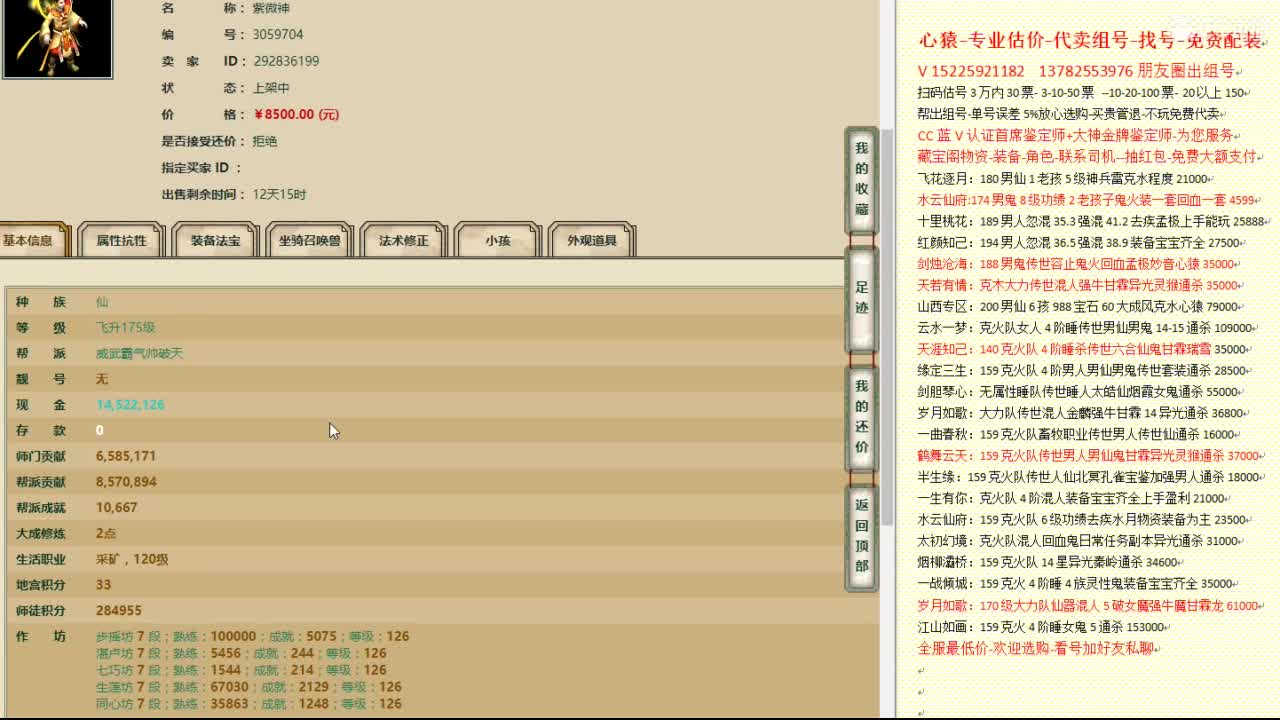Open the 装备法宝 tab

215,240
